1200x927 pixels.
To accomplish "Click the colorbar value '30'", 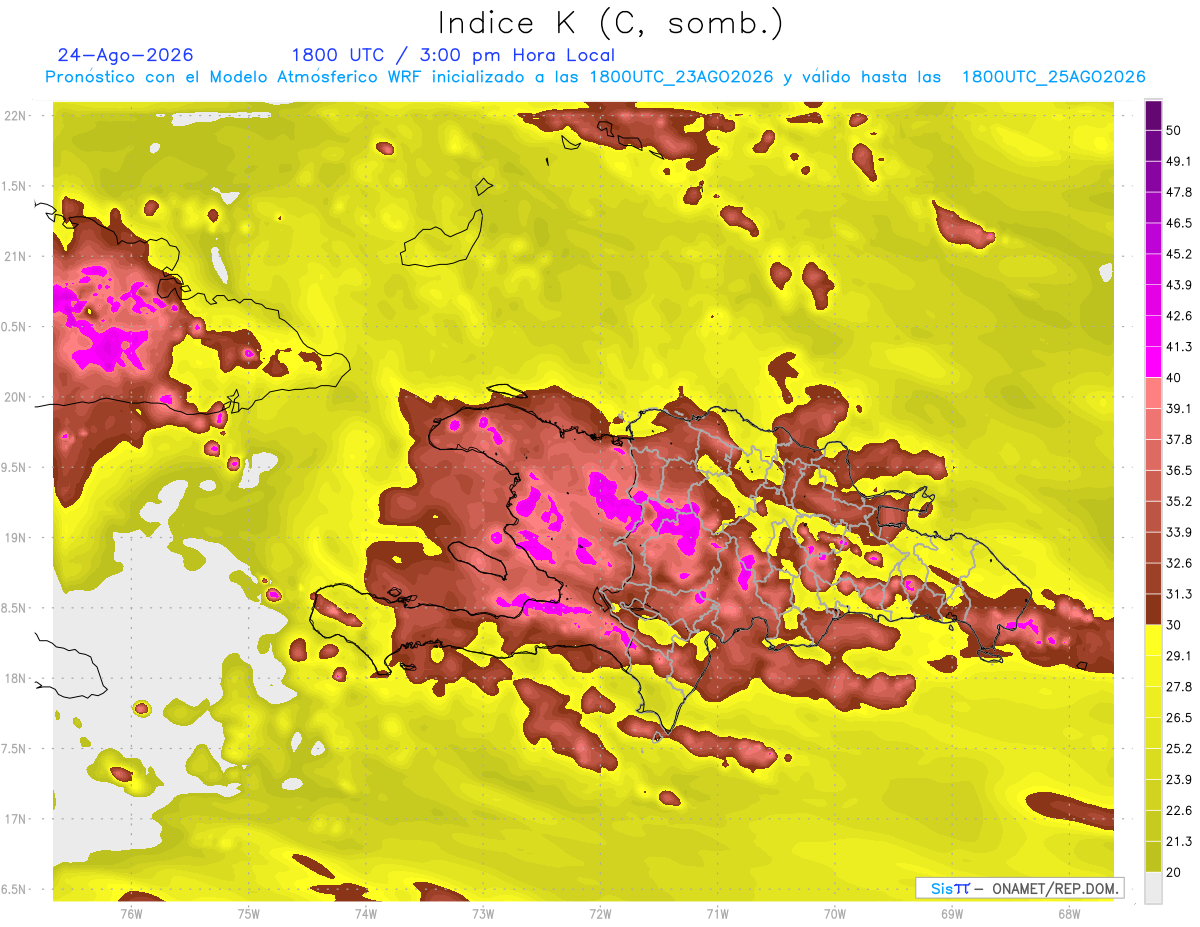I will [x=1173, y=625].
